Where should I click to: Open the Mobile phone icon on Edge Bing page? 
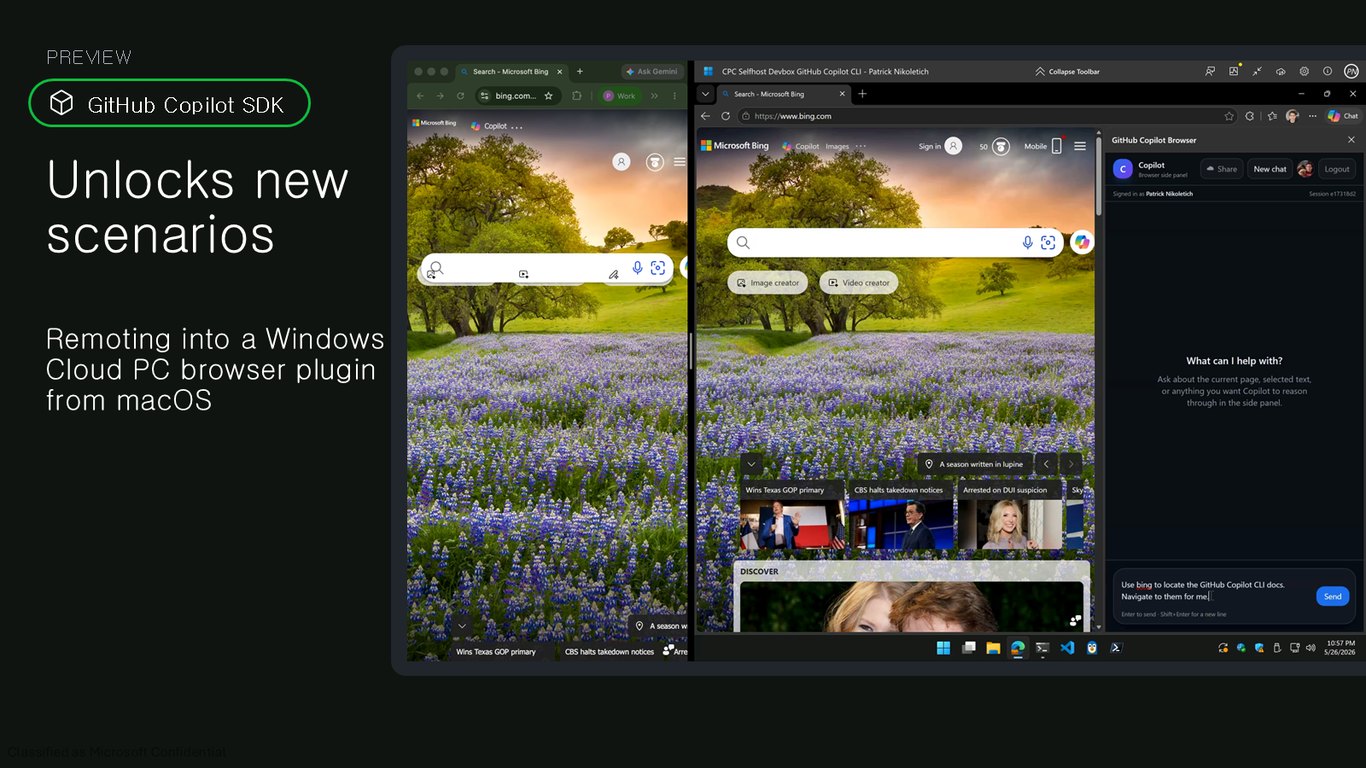(1056, 146)
